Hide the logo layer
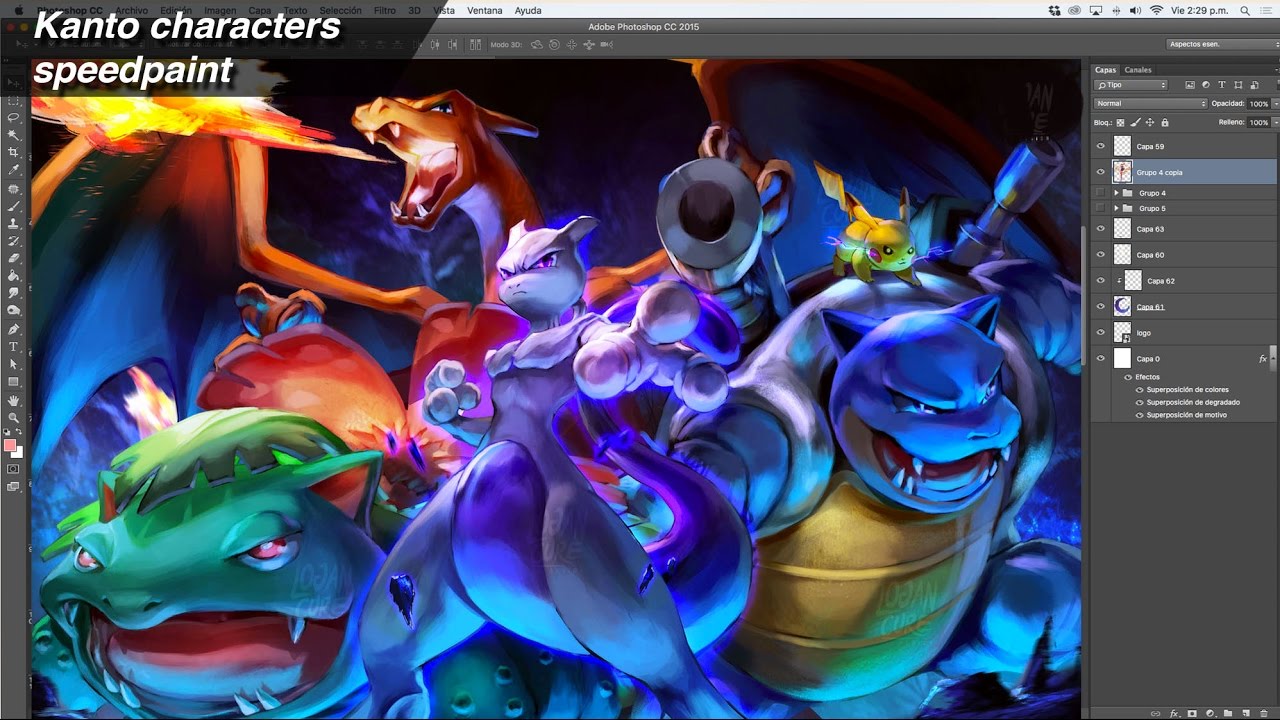Image resolution: width=1280 pixels, height=720 pixels. point(1101,332)
